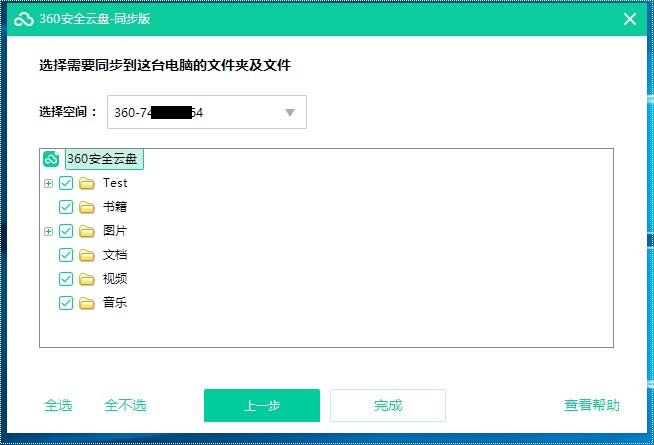Click the 360 cloud logo in title bar
This screenshot has height=445, width=654.
coord(24,19)
